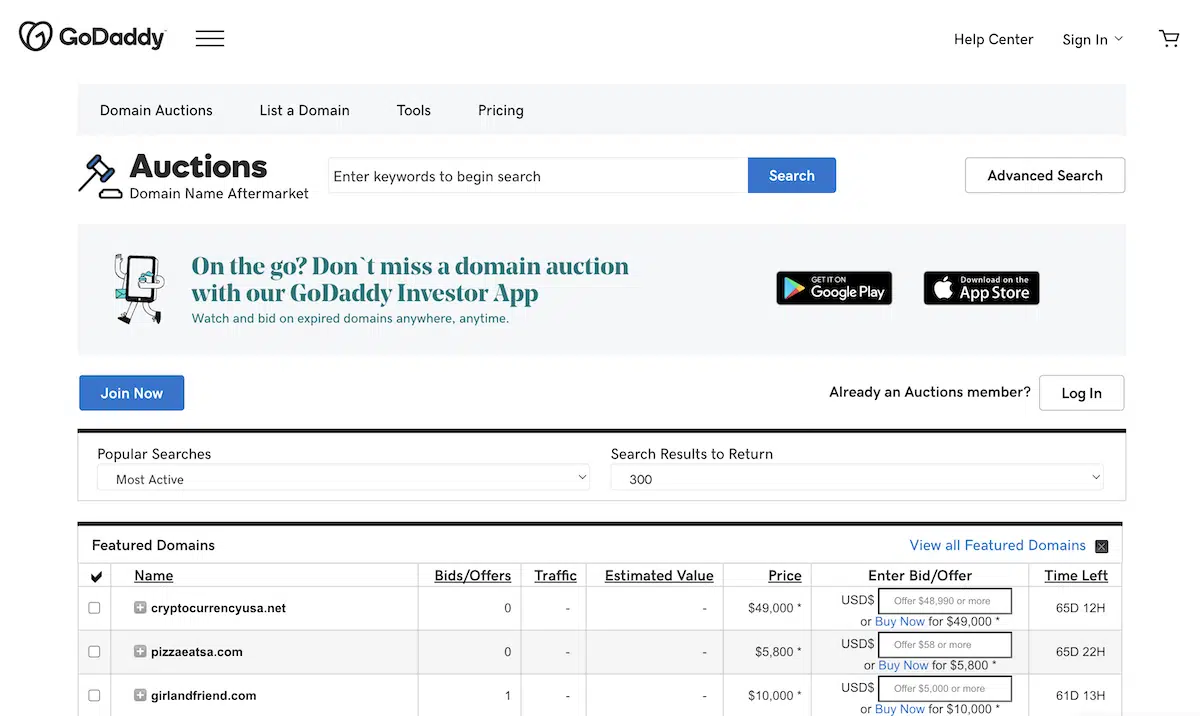
Task: Open the Domain Auctions tab
Action: click(x=156, y=110)
